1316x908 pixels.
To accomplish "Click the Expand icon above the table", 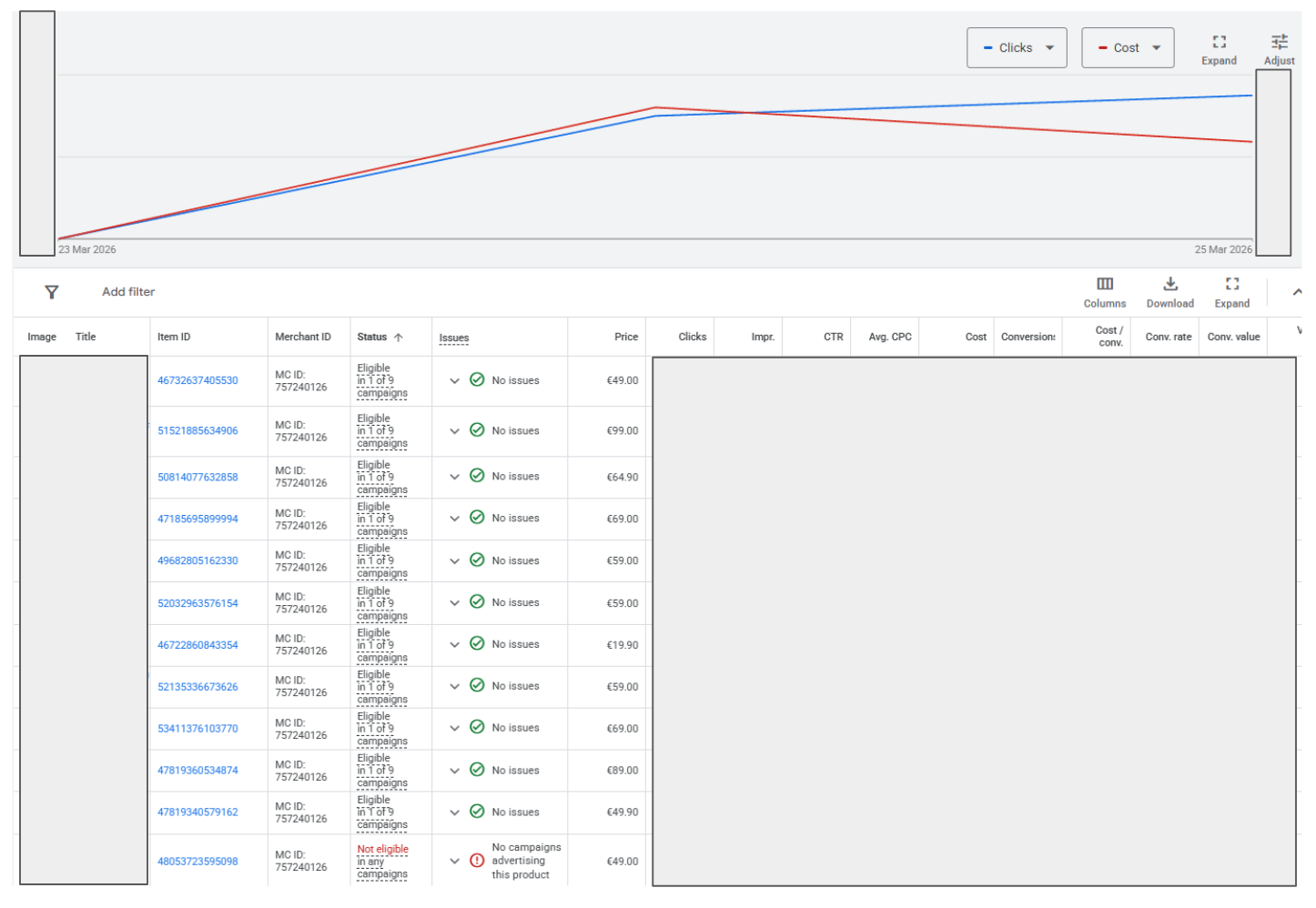I will click(x=1231, y=284).
